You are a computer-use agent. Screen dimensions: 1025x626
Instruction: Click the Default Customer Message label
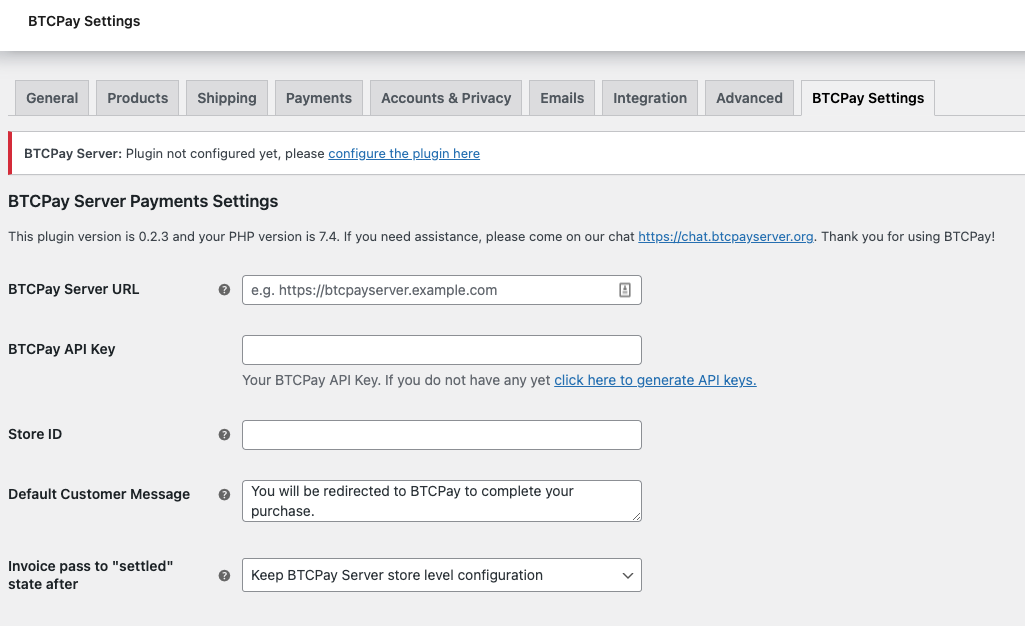click(99, 494)
